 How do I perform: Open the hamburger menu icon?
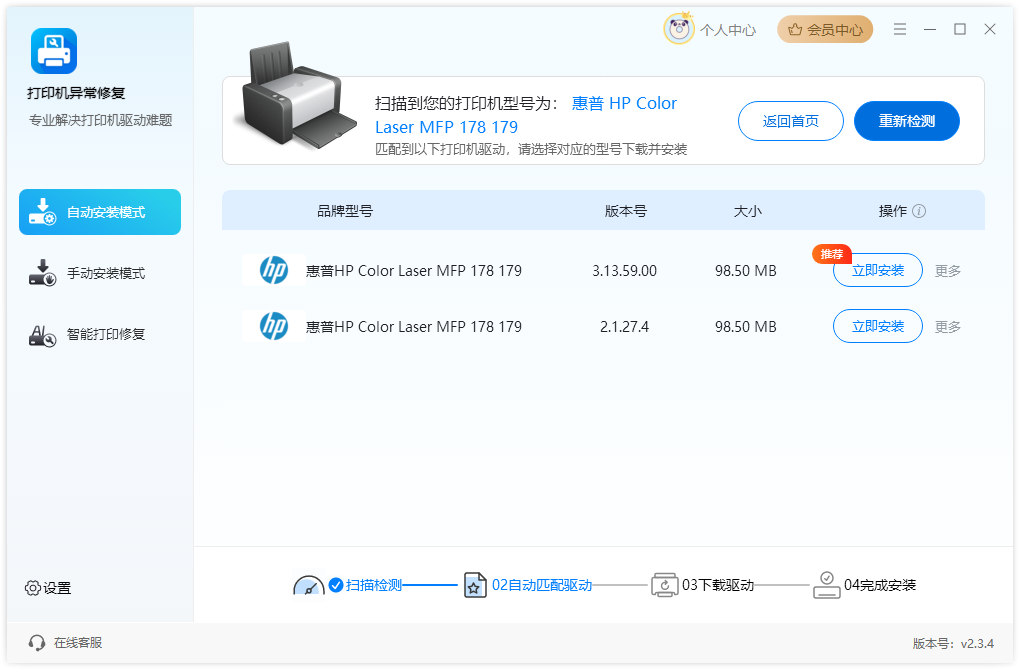click(900, 29)
